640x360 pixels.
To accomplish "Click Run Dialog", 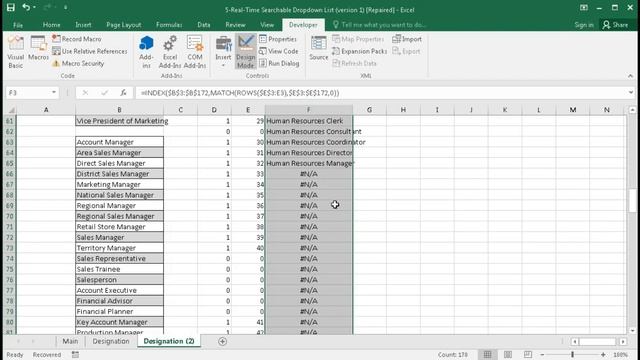I will [x=279, y=63].
